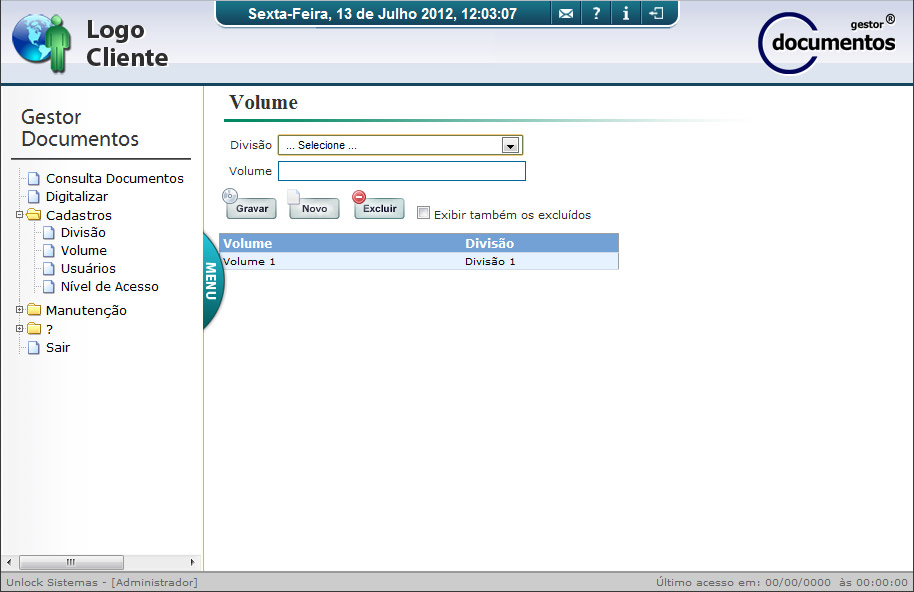
Task: Expand the ? folder tree node
Action: pyautogui.click(x=19, y=328)
